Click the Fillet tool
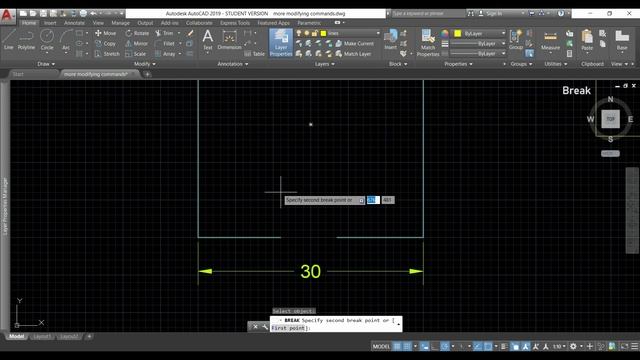The width and height of the screenshot is (640, 360). click(x=165, y=43)
